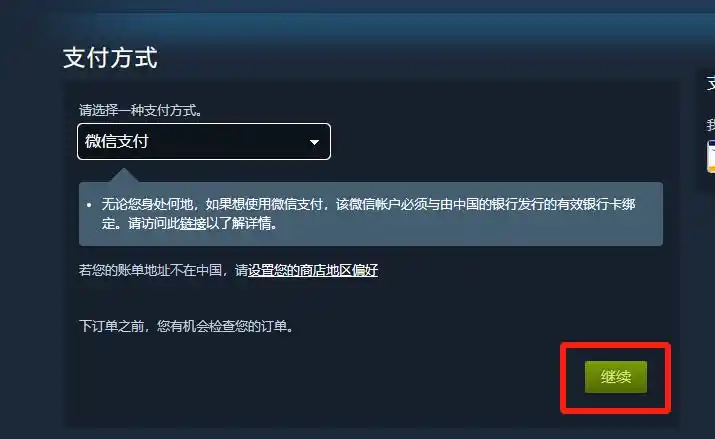The image size is (715, 439).
Task: Click the partially visible payment icon at the right edge
Action: tap(711, 157)
